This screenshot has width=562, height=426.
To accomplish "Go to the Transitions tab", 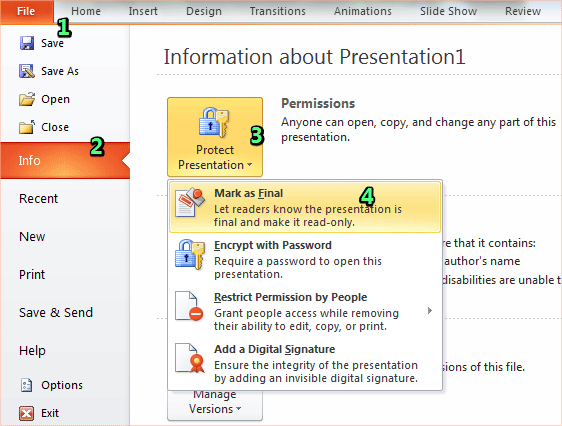I will click(277, 11).
